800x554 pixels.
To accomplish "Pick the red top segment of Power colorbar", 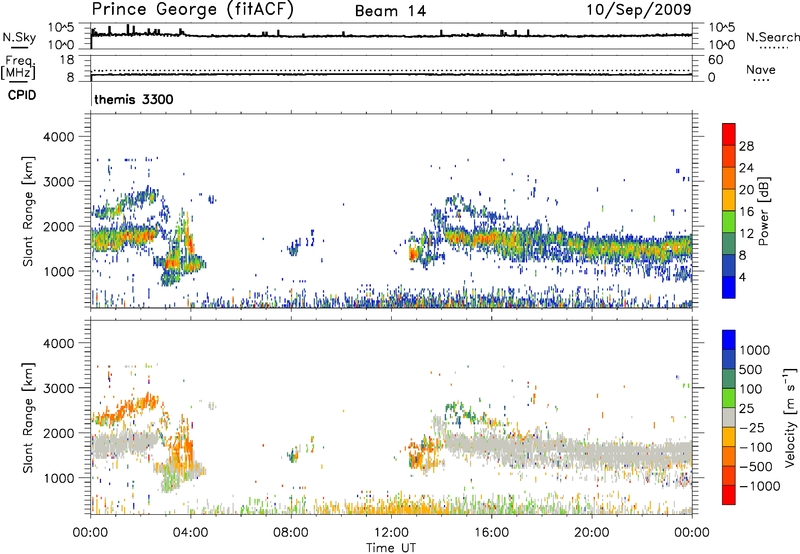I will click(x=729, y=134).
